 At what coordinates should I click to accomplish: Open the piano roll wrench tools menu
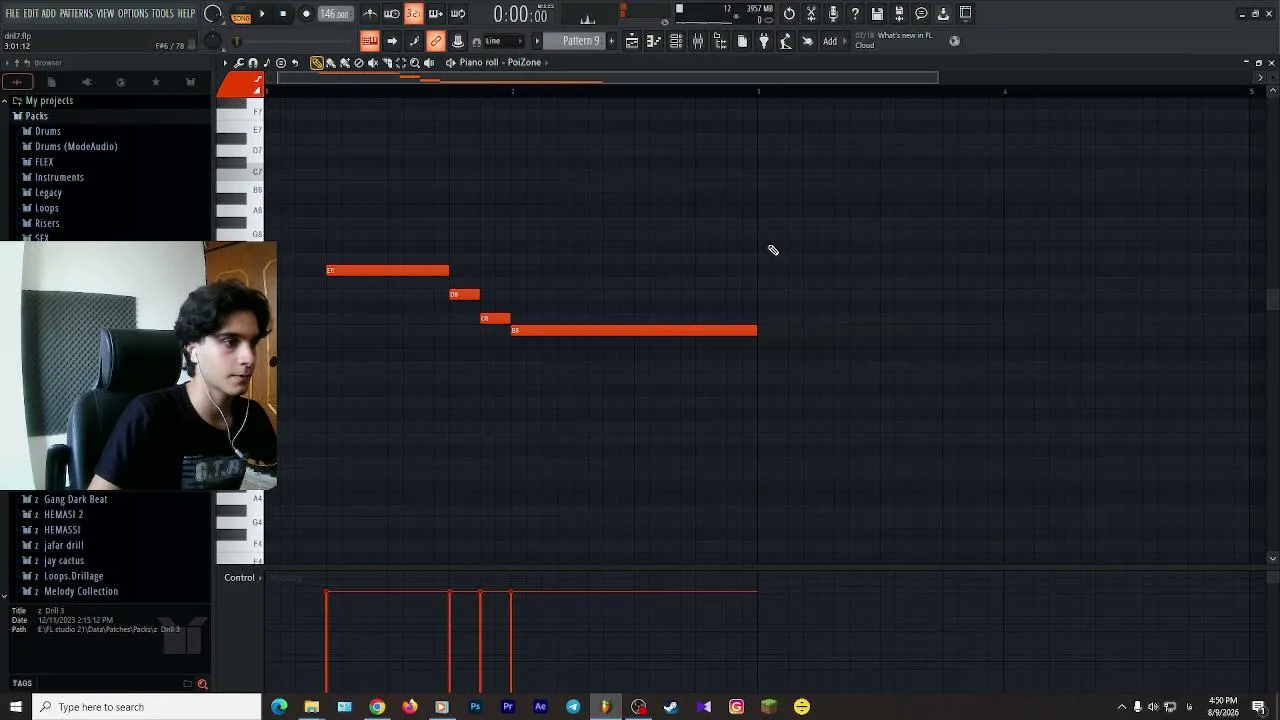(x=239, y=63)
